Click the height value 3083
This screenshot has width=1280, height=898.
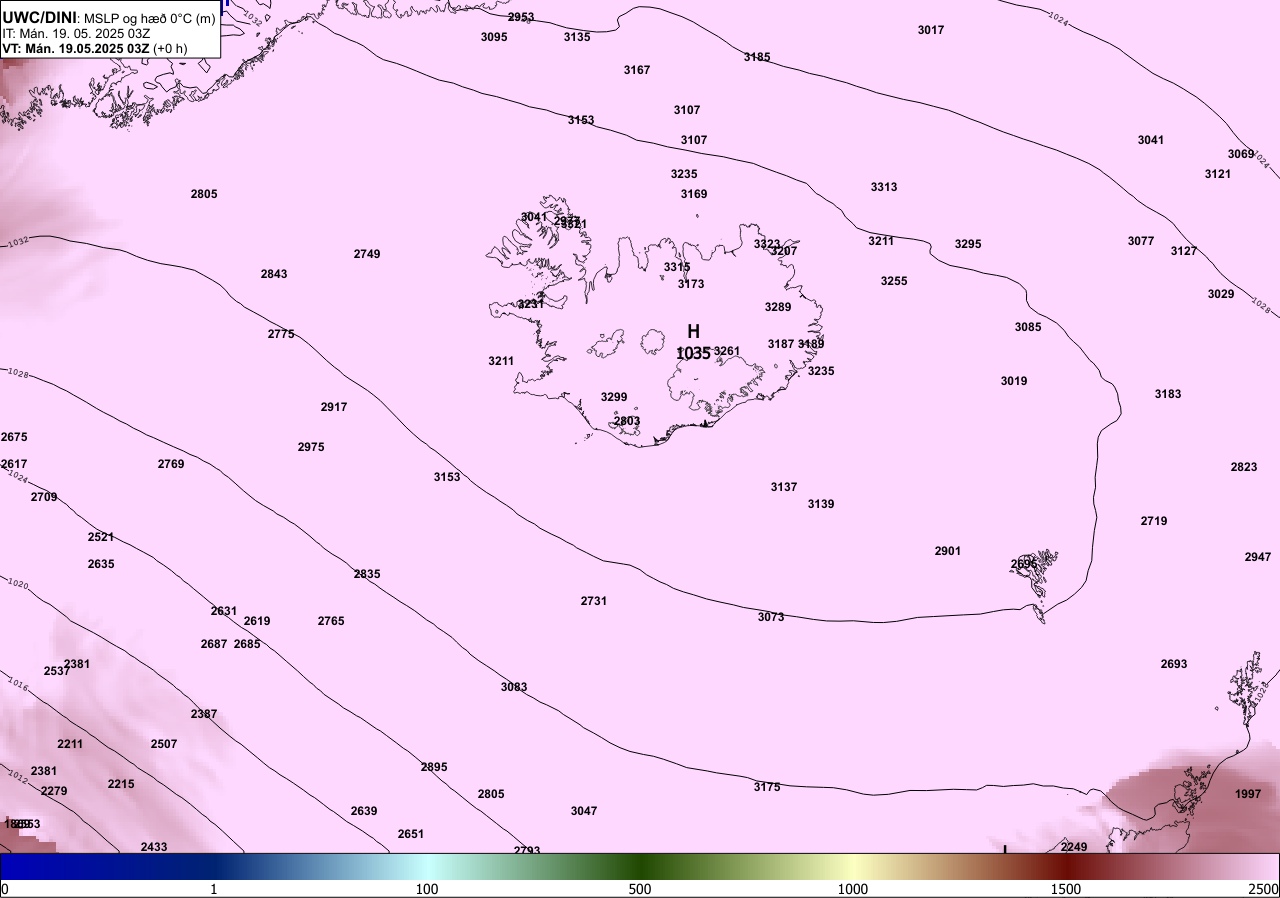(x=514, y=687)
